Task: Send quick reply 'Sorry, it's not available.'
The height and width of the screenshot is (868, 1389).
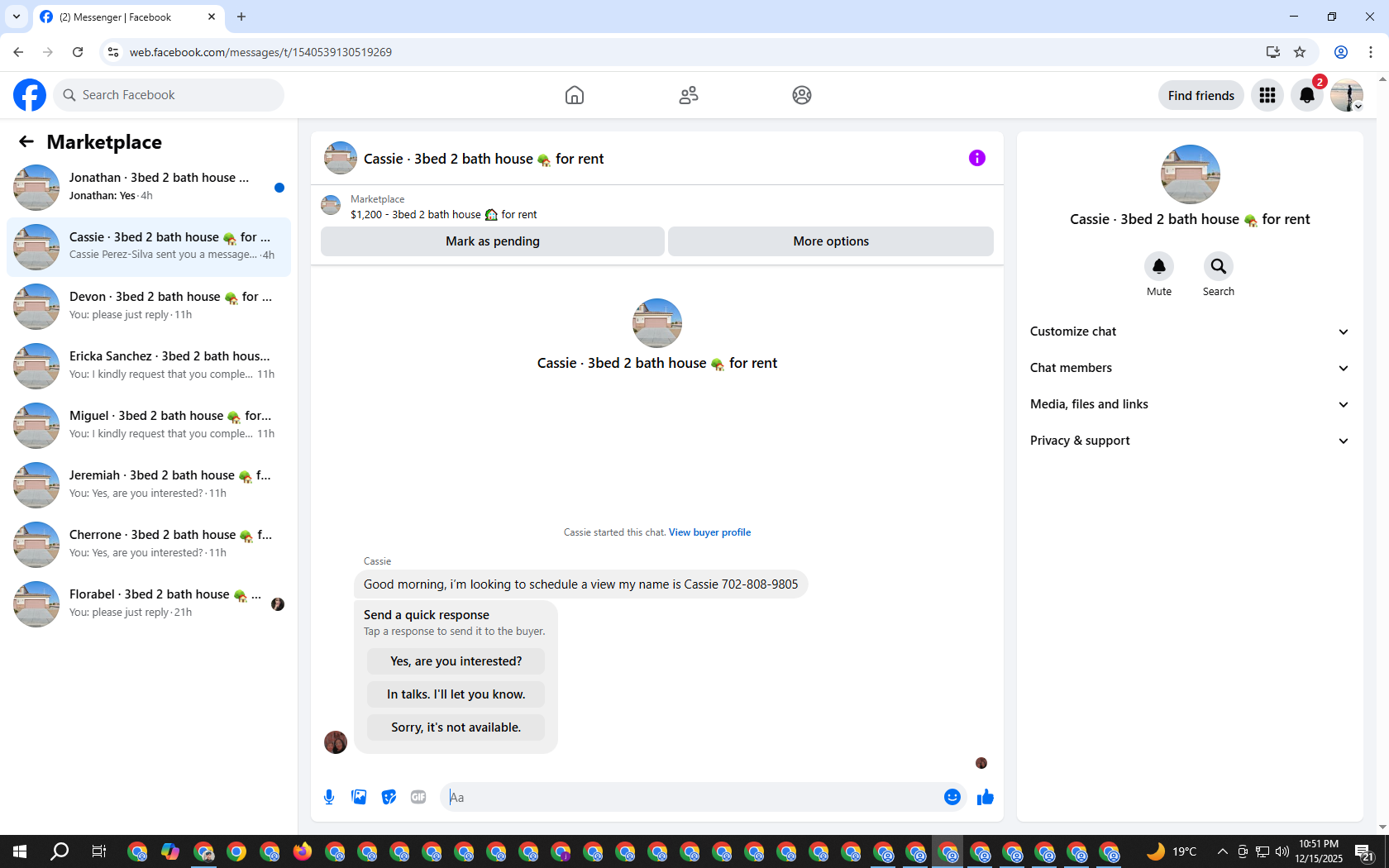Action: [x=456, y=727]
